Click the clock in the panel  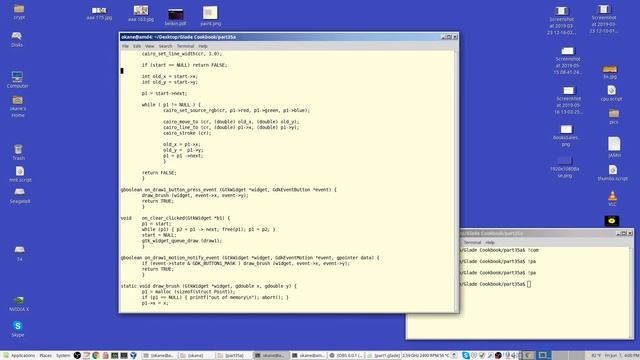(x=621, y=356)
